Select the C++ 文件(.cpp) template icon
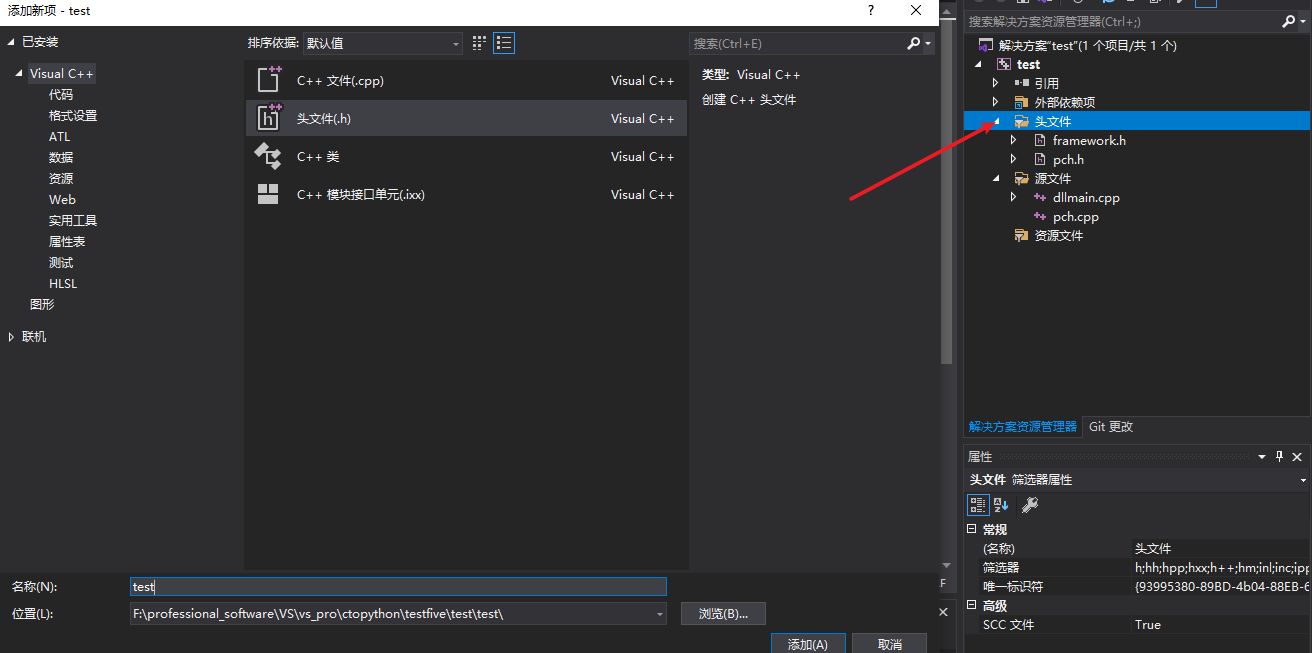1312x653 pixels. pos(269,79)
